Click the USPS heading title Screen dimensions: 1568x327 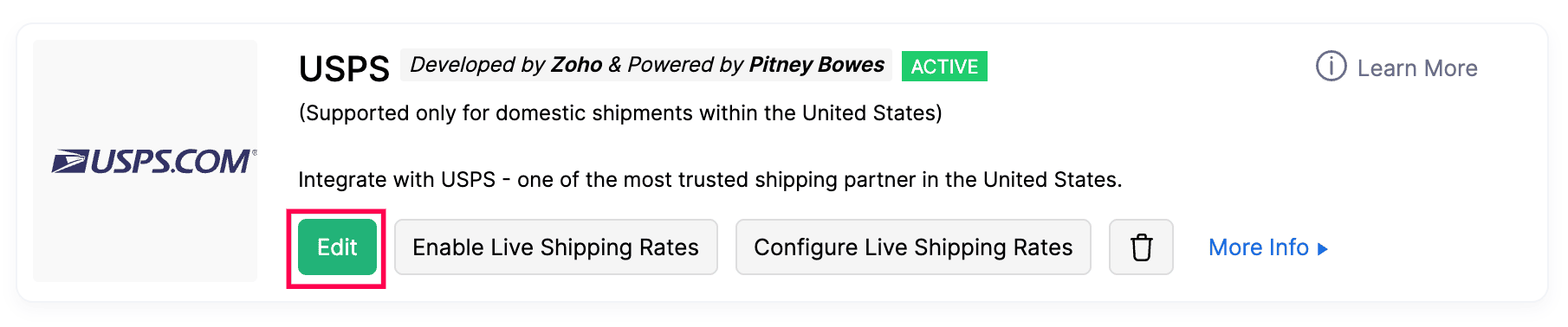coord(344,69)
